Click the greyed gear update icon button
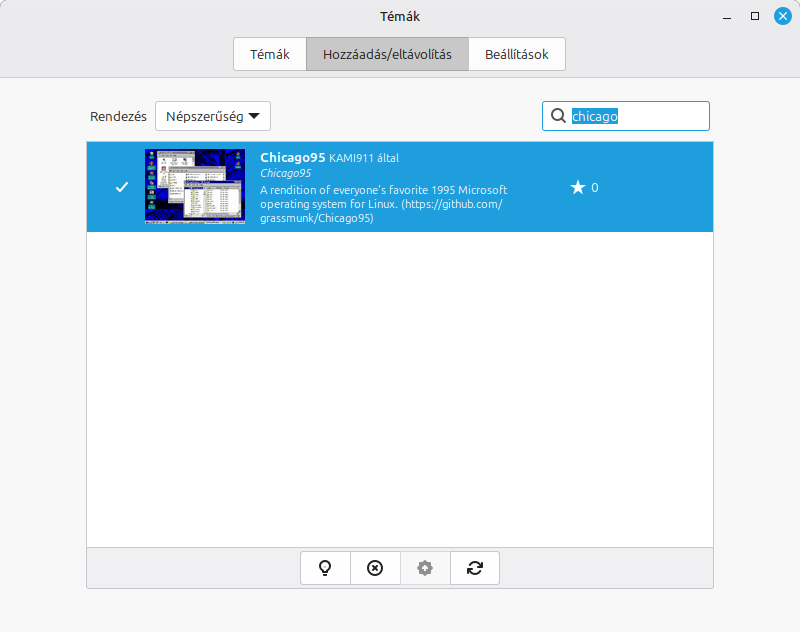Screen dimensions: 800x632 (425, 568)
